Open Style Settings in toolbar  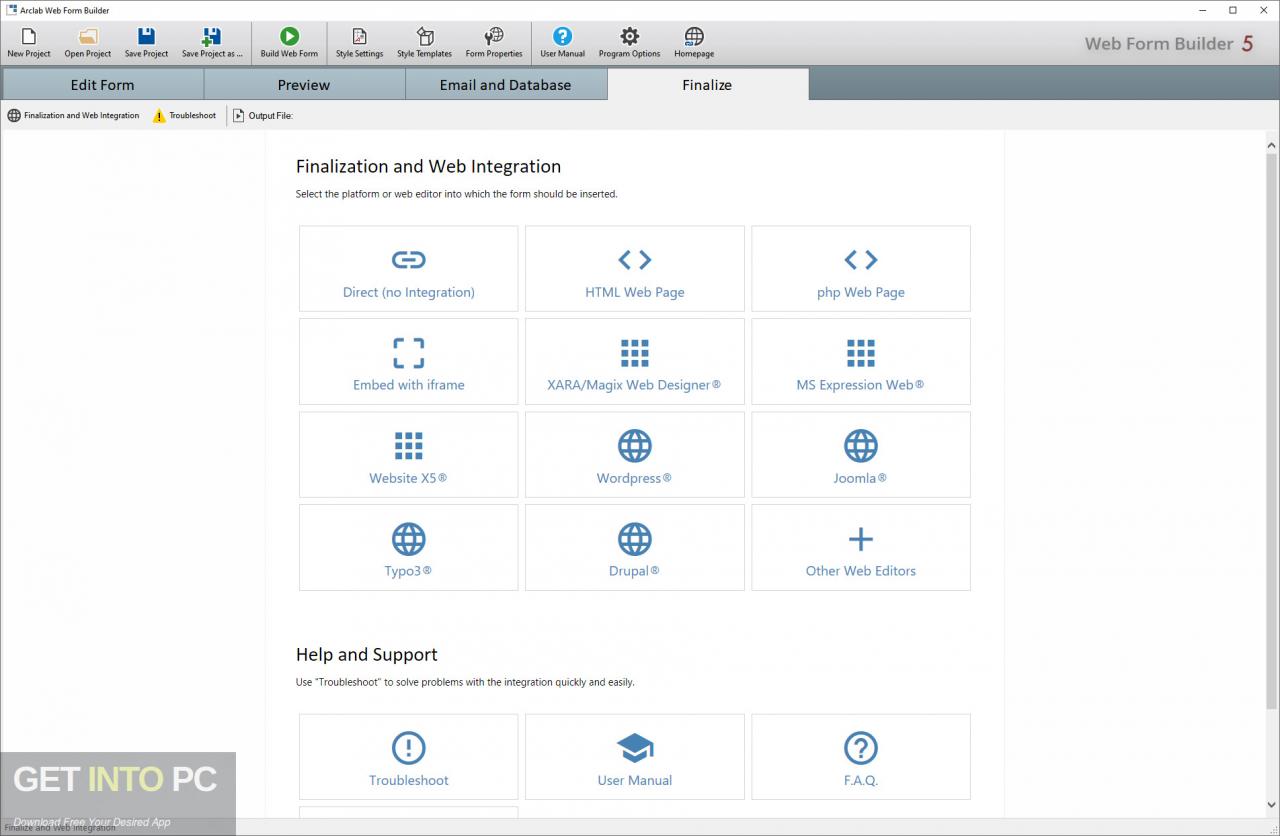(x=359, y=43)
